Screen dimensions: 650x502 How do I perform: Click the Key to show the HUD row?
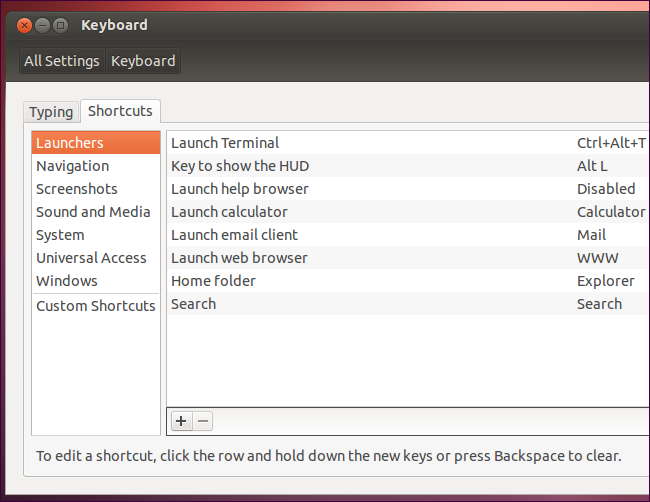[408, 166]
